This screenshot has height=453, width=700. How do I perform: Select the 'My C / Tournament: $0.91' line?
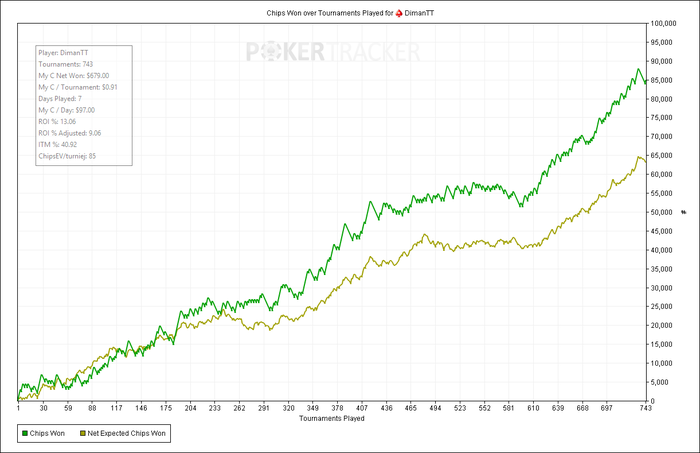(78, 87)
